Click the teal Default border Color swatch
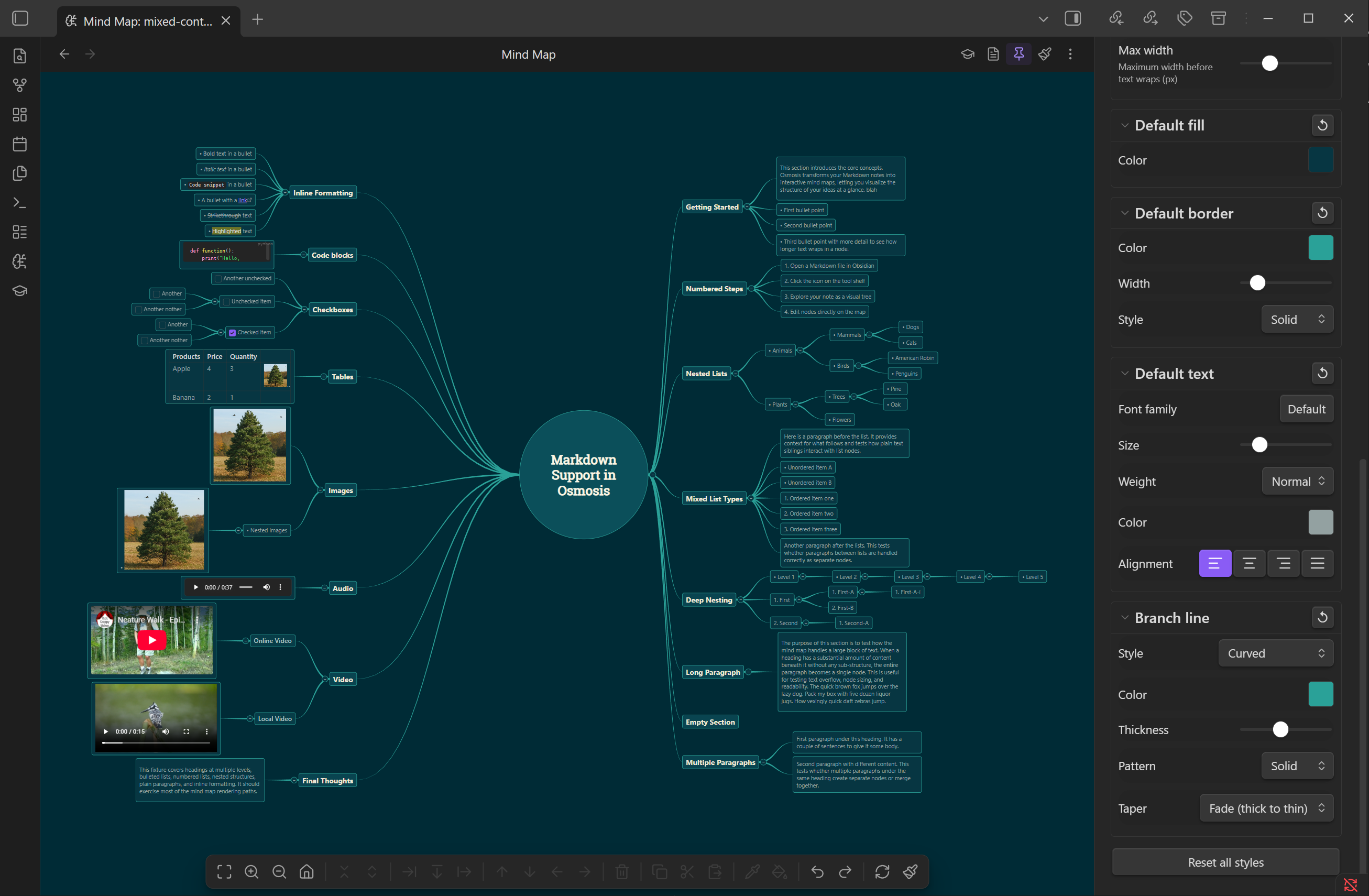 point(1321,247)
